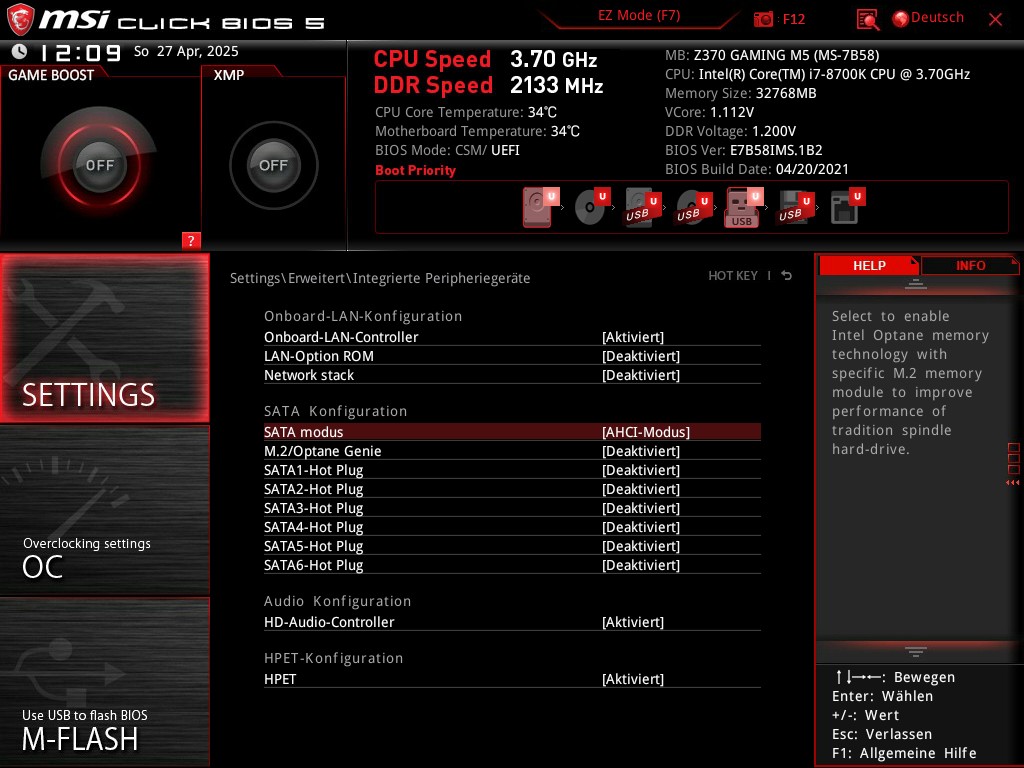This screenshot has height=768, width=1024.
Task: Click the magnifier search icon
Action: [x=866, y=18]
